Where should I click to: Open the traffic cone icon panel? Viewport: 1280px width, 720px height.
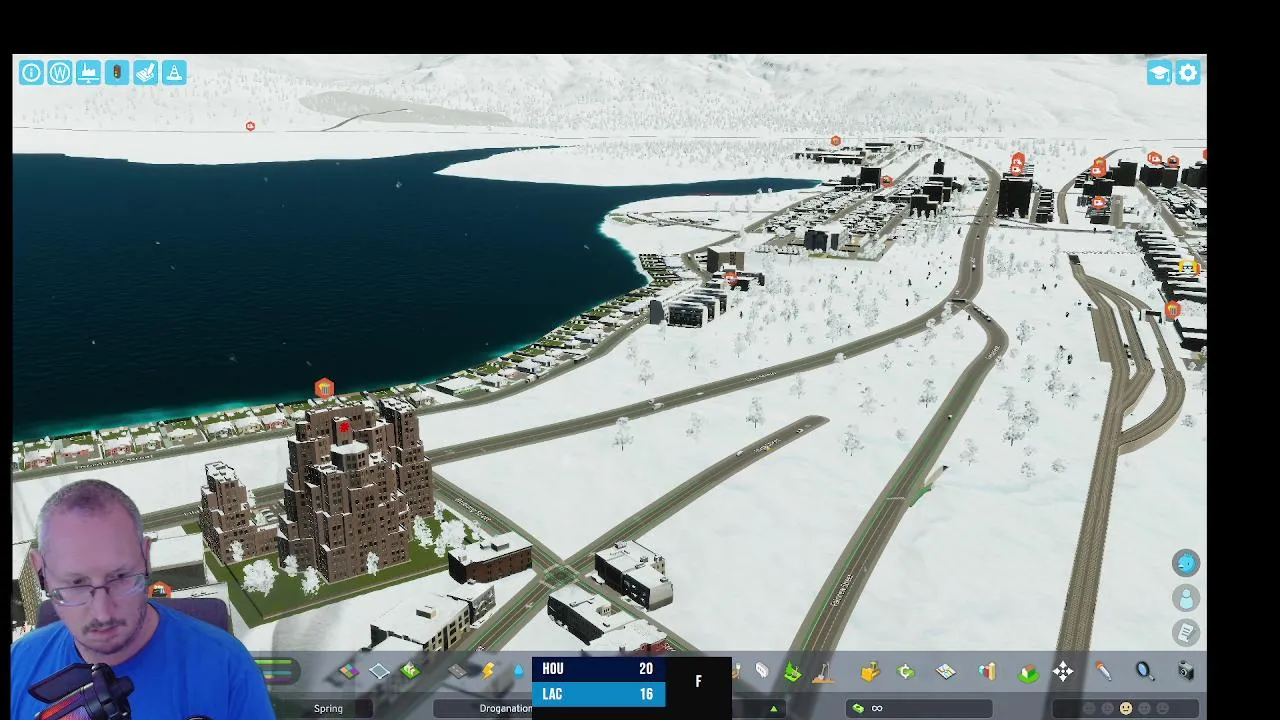tap(174, 72)
